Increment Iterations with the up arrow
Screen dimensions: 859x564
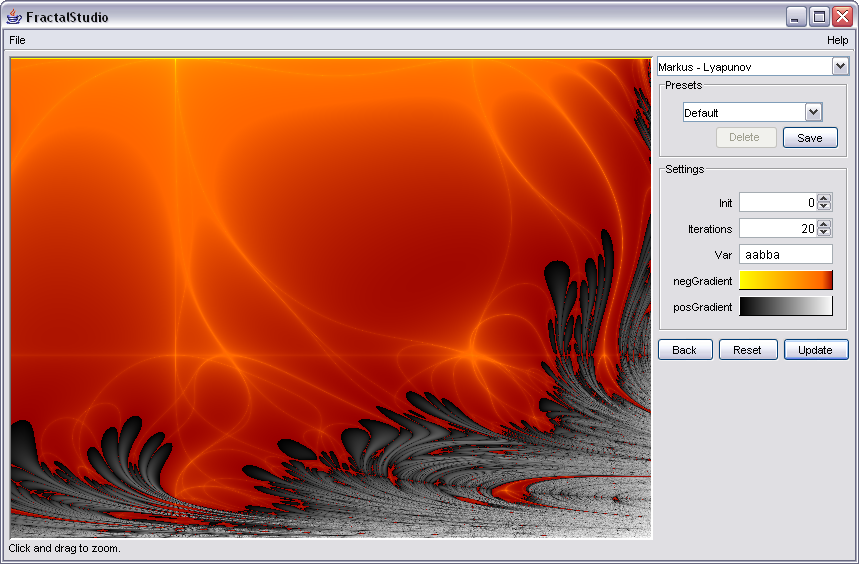[824, 224]
